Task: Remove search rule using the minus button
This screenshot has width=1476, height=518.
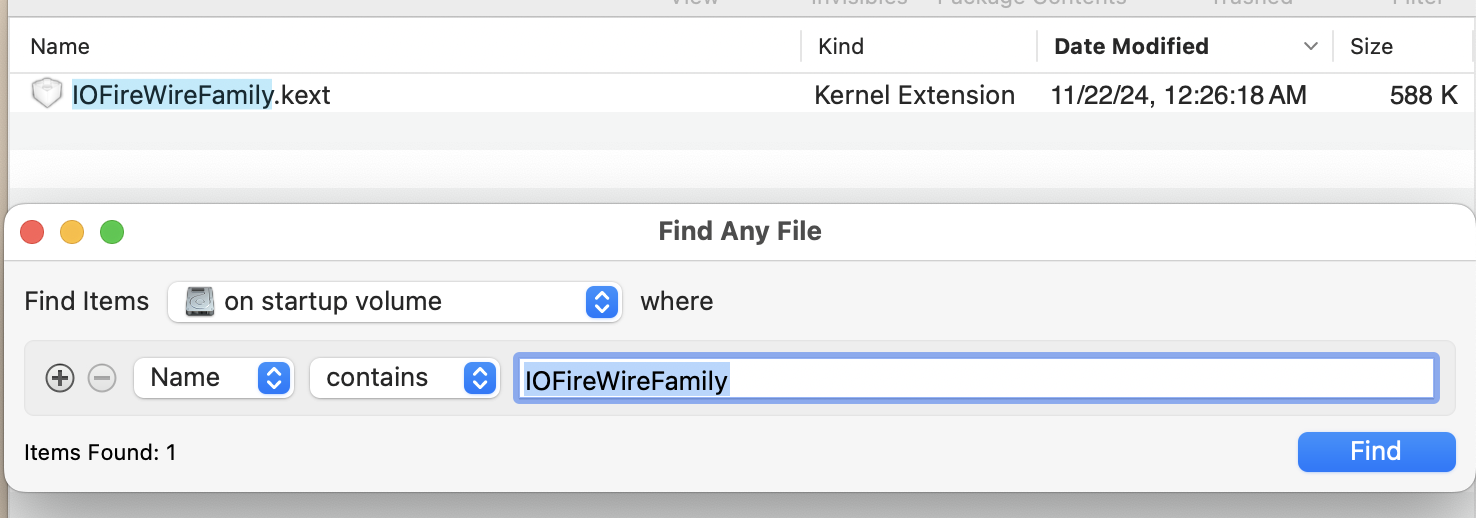Action: point(102,378)
